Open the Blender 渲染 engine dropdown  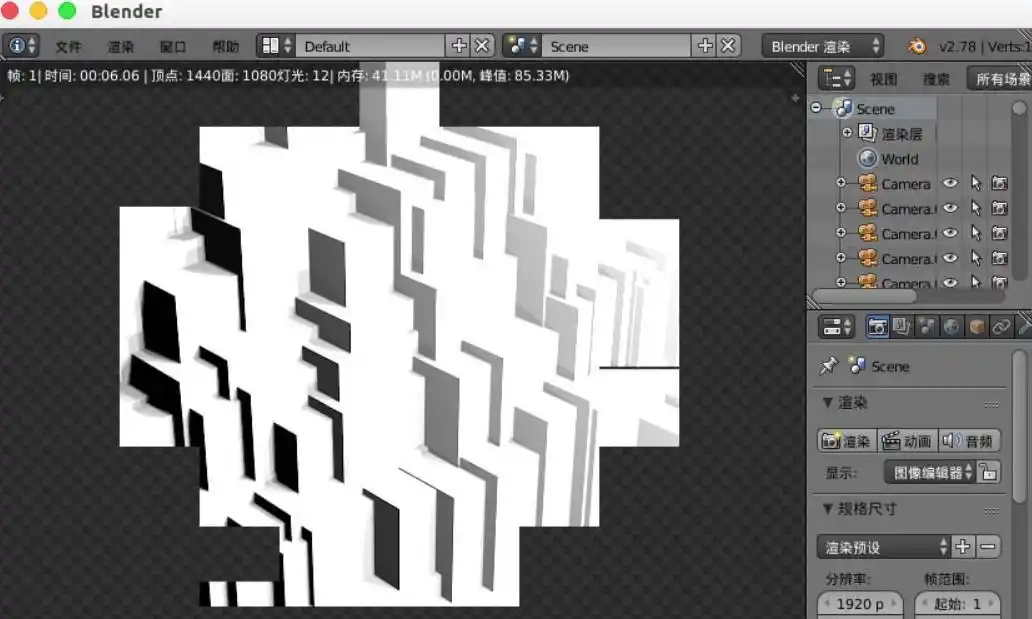[x=824, y=46]
